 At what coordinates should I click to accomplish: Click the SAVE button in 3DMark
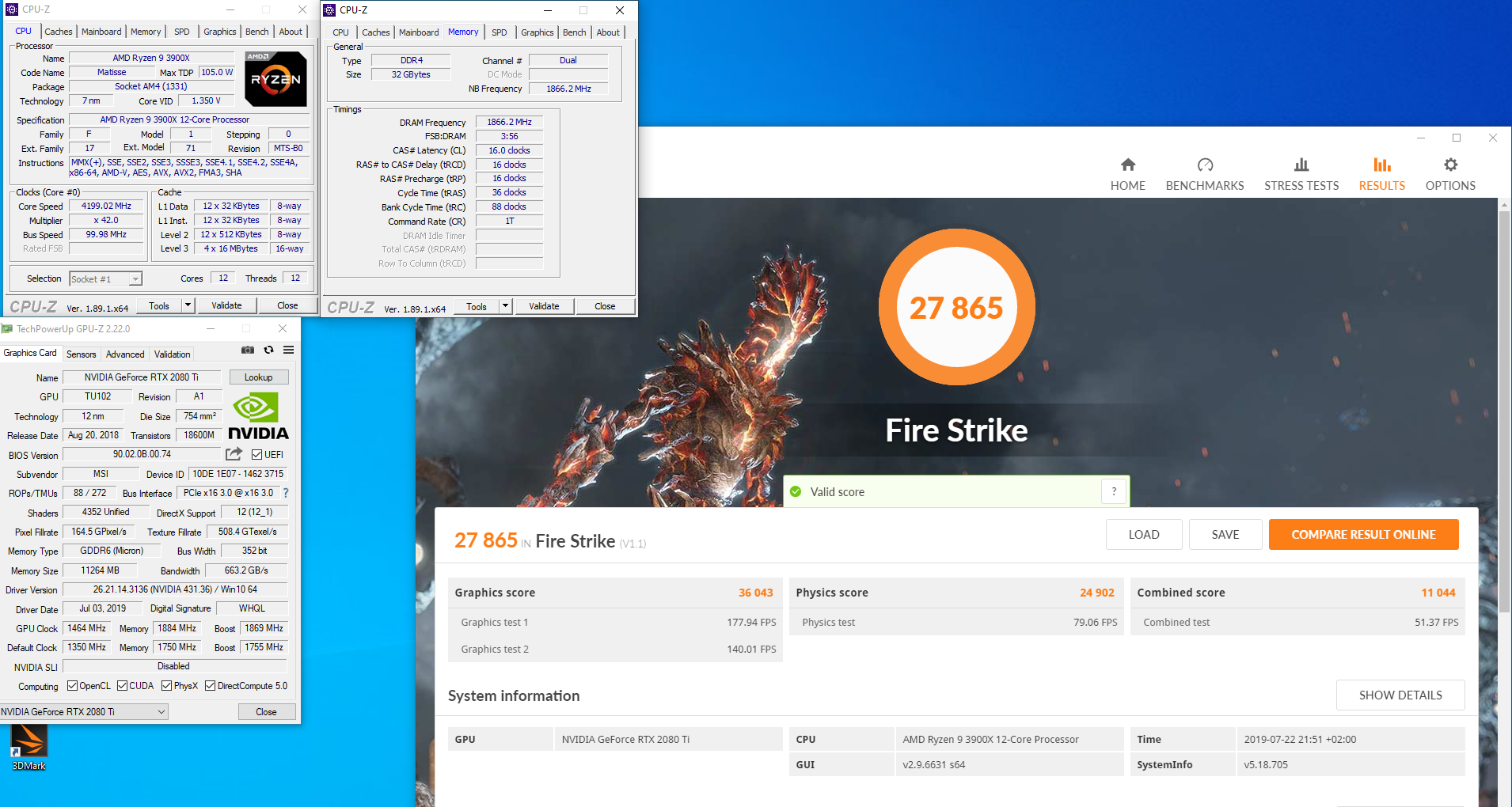1225,534
